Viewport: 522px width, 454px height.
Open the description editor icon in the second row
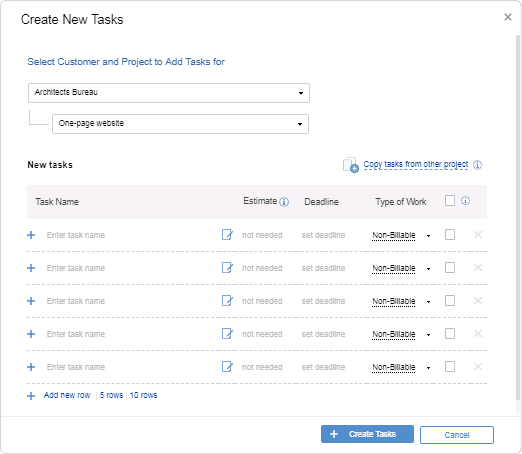[x=227, y=268]
